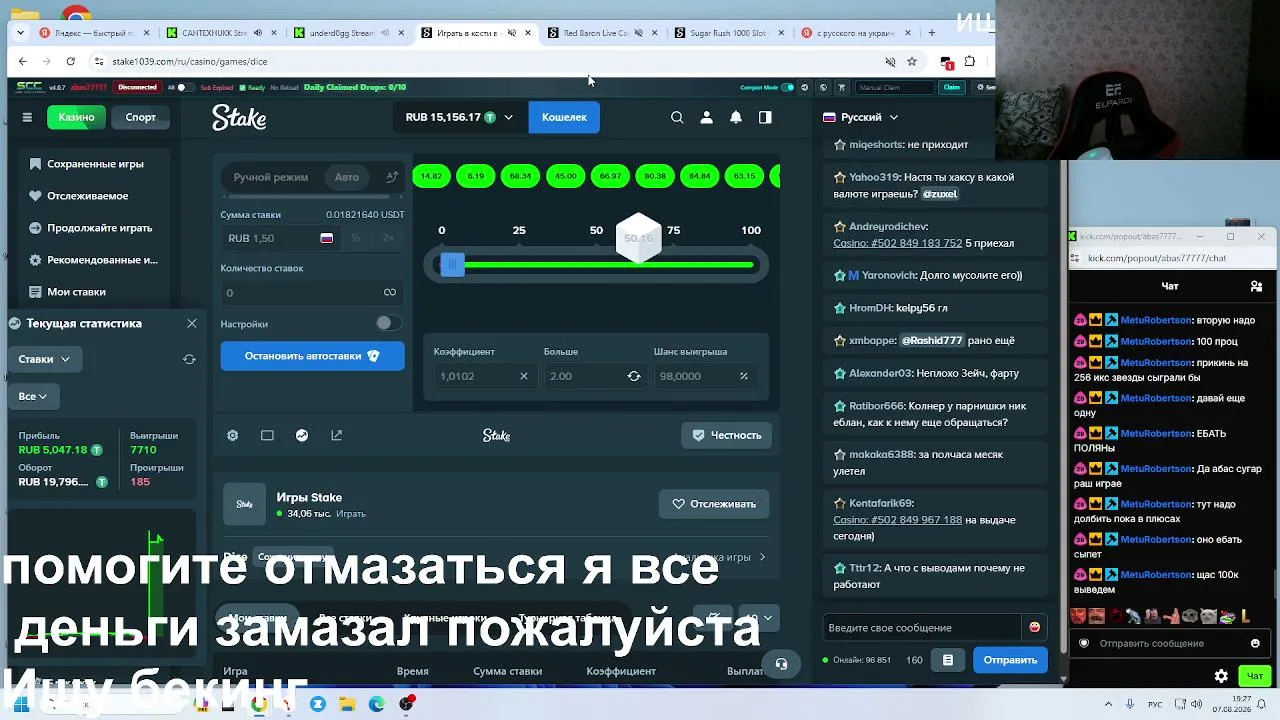Toggle the Compact Mode switch

[788, 87]
